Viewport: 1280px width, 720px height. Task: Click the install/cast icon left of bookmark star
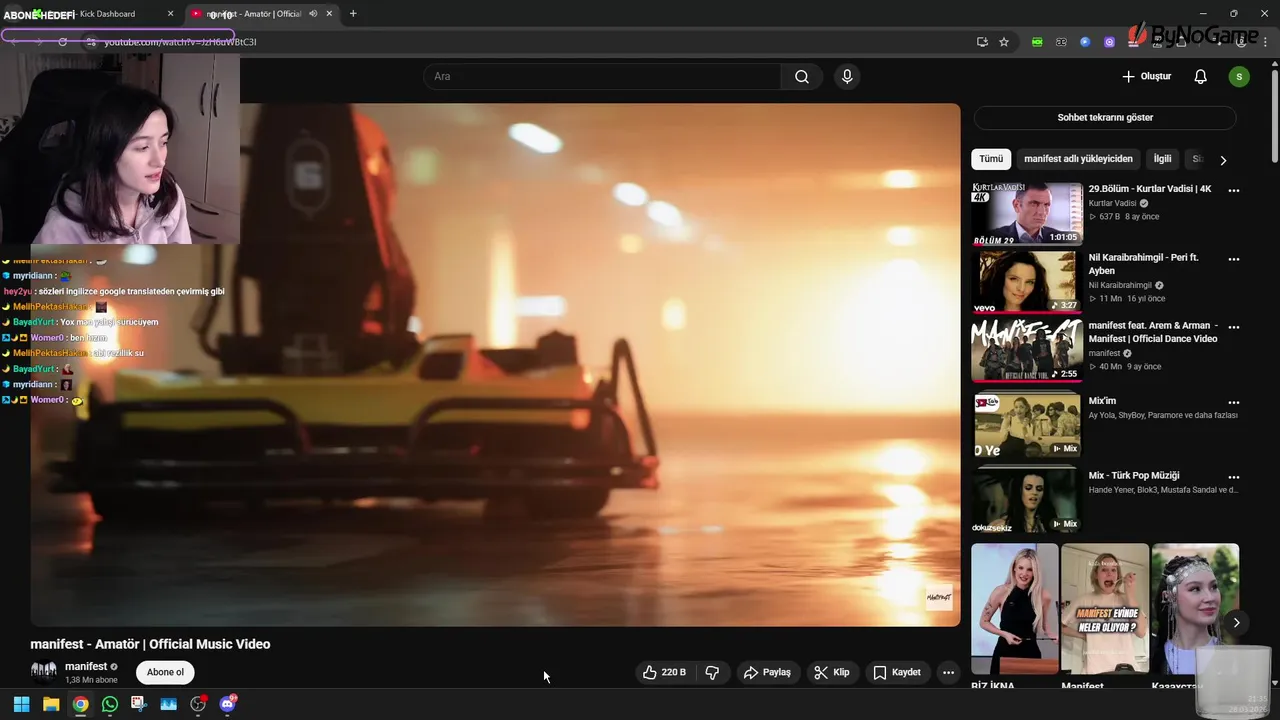[x=982, y=42]
